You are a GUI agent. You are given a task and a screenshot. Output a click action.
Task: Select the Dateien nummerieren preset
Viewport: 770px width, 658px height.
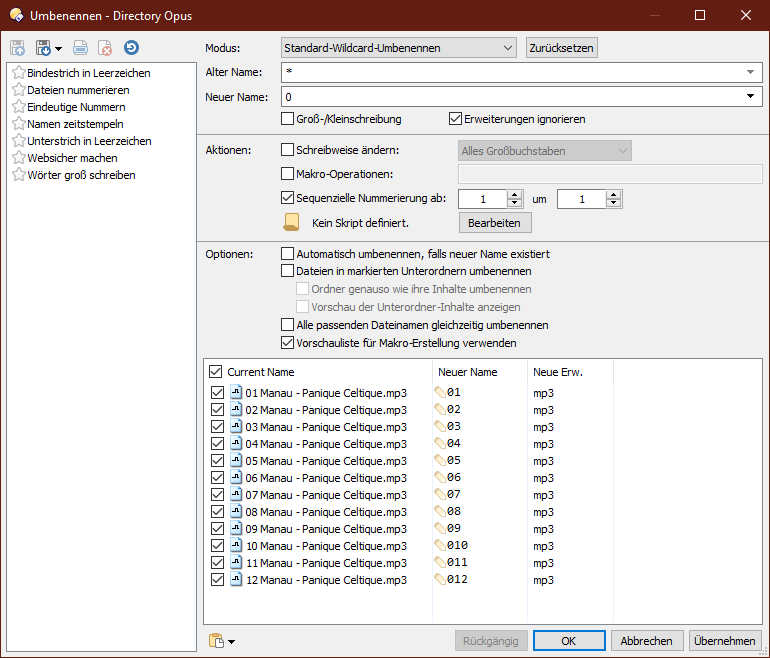(79, 90)
